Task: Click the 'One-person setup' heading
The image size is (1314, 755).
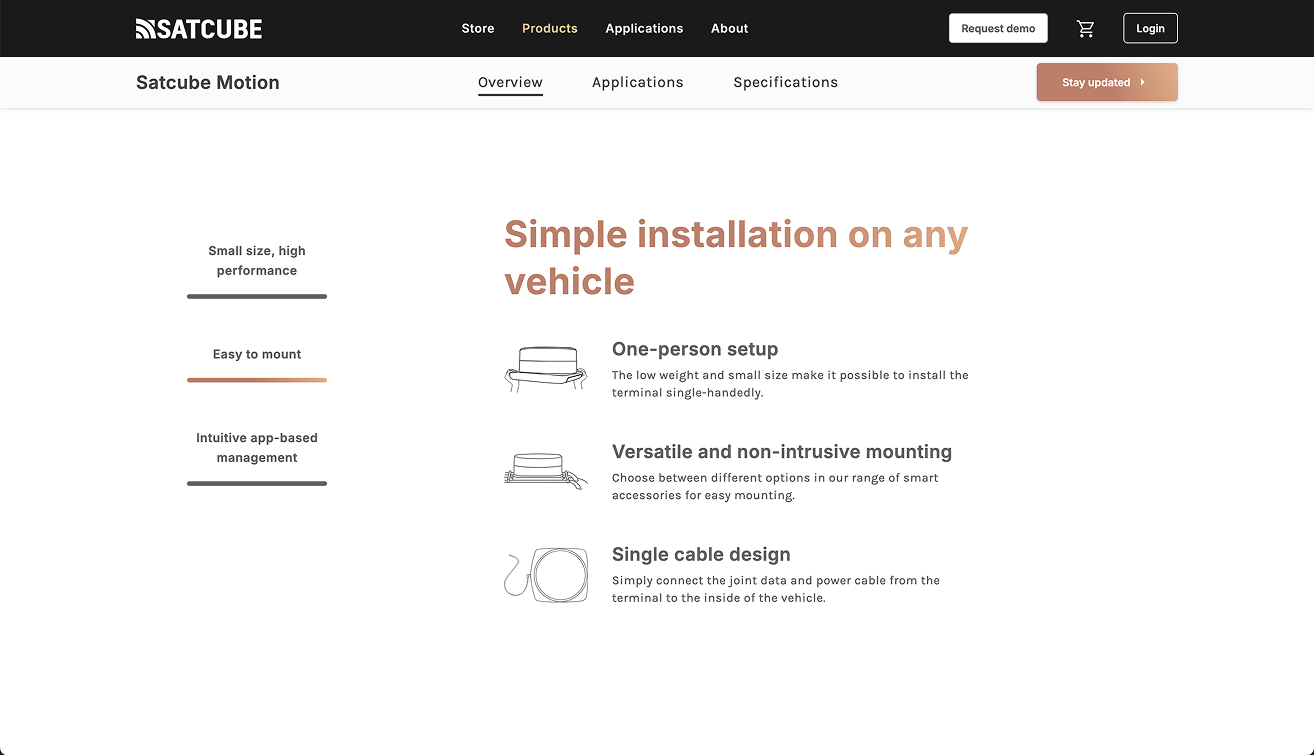Action: tap(695, 349)
